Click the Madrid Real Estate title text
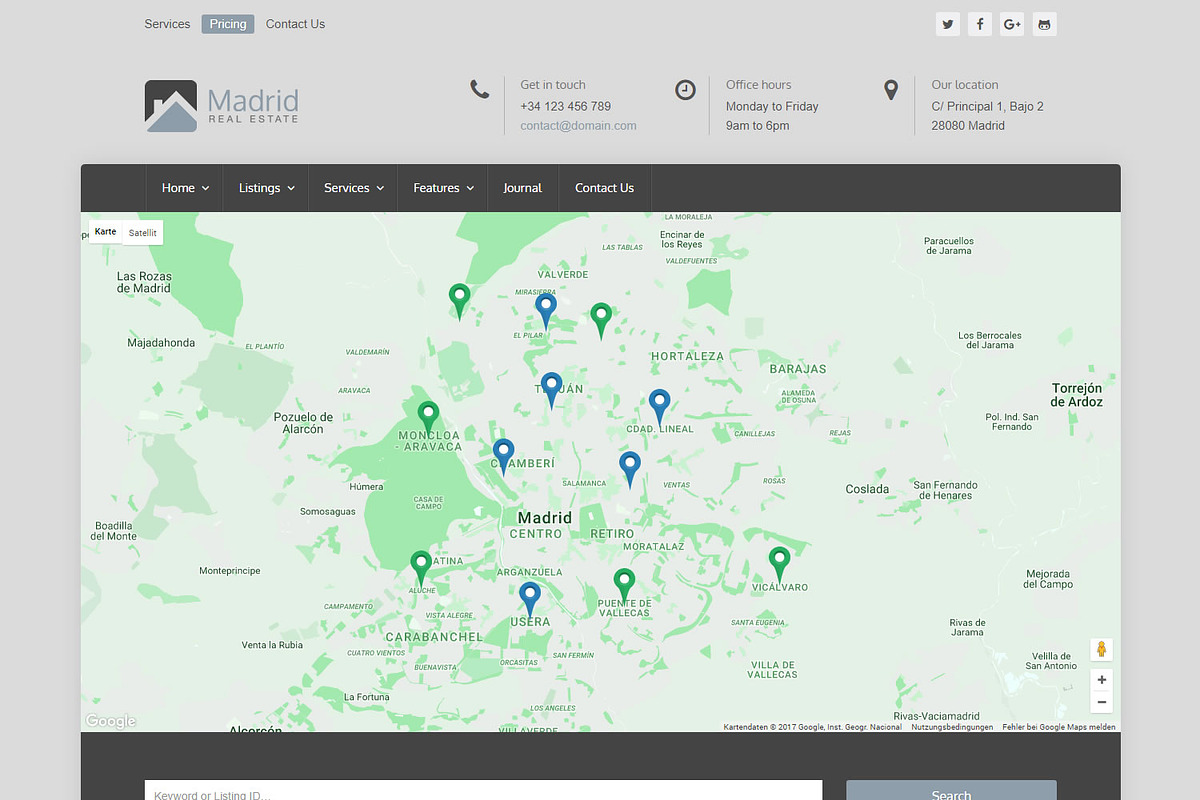This screenshot has height=800, width=1200. click(253, 106)
